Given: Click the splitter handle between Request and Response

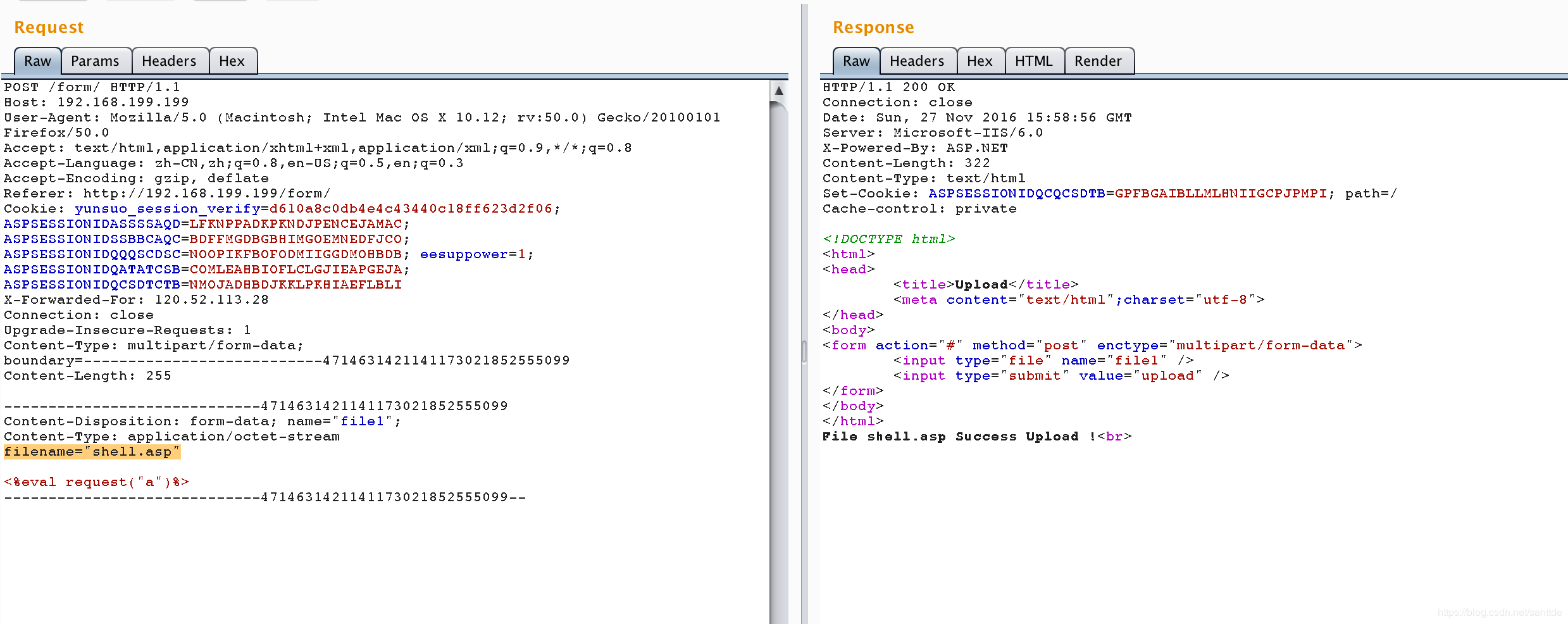Looking at the screenshot, I should click(804, 351).
